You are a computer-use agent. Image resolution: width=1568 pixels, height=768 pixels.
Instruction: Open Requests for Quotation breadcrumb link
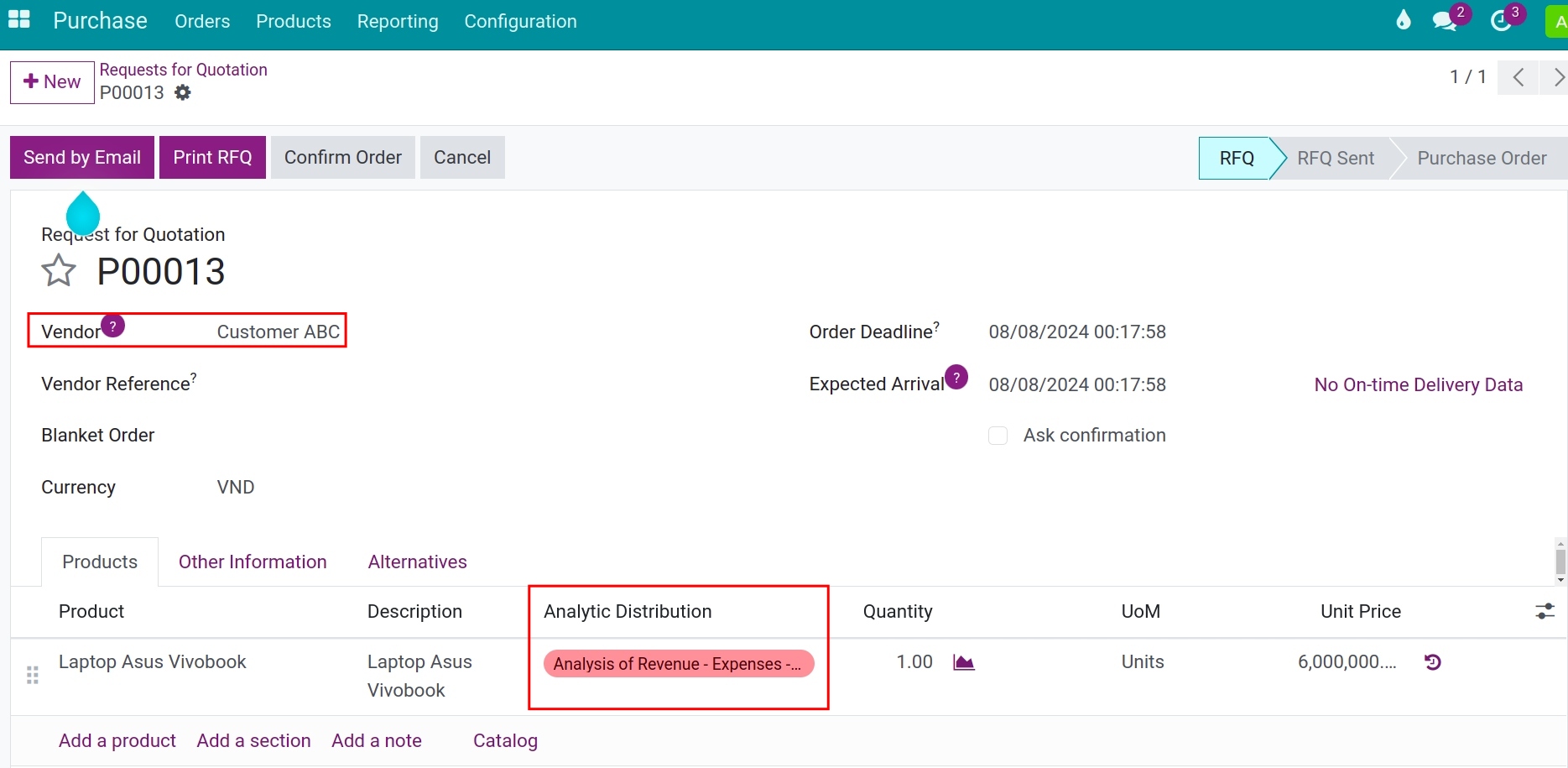184,70
